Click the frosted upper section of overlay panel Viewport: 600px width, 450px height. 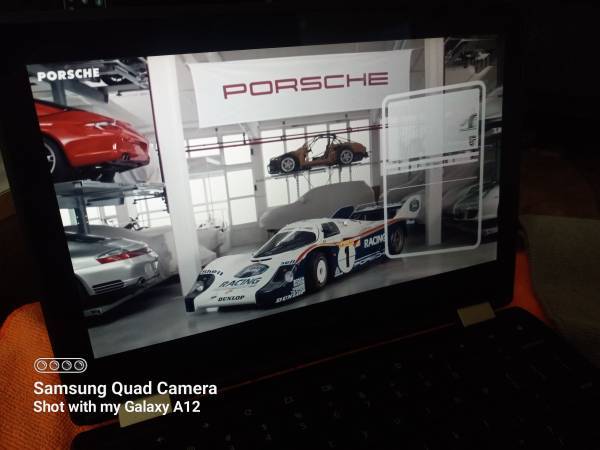tap(433, 123)
